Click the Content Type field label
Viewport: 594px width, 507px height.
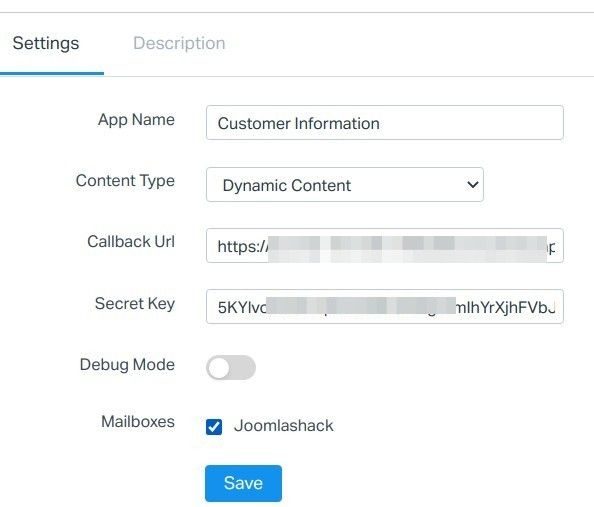pos(125,181)
